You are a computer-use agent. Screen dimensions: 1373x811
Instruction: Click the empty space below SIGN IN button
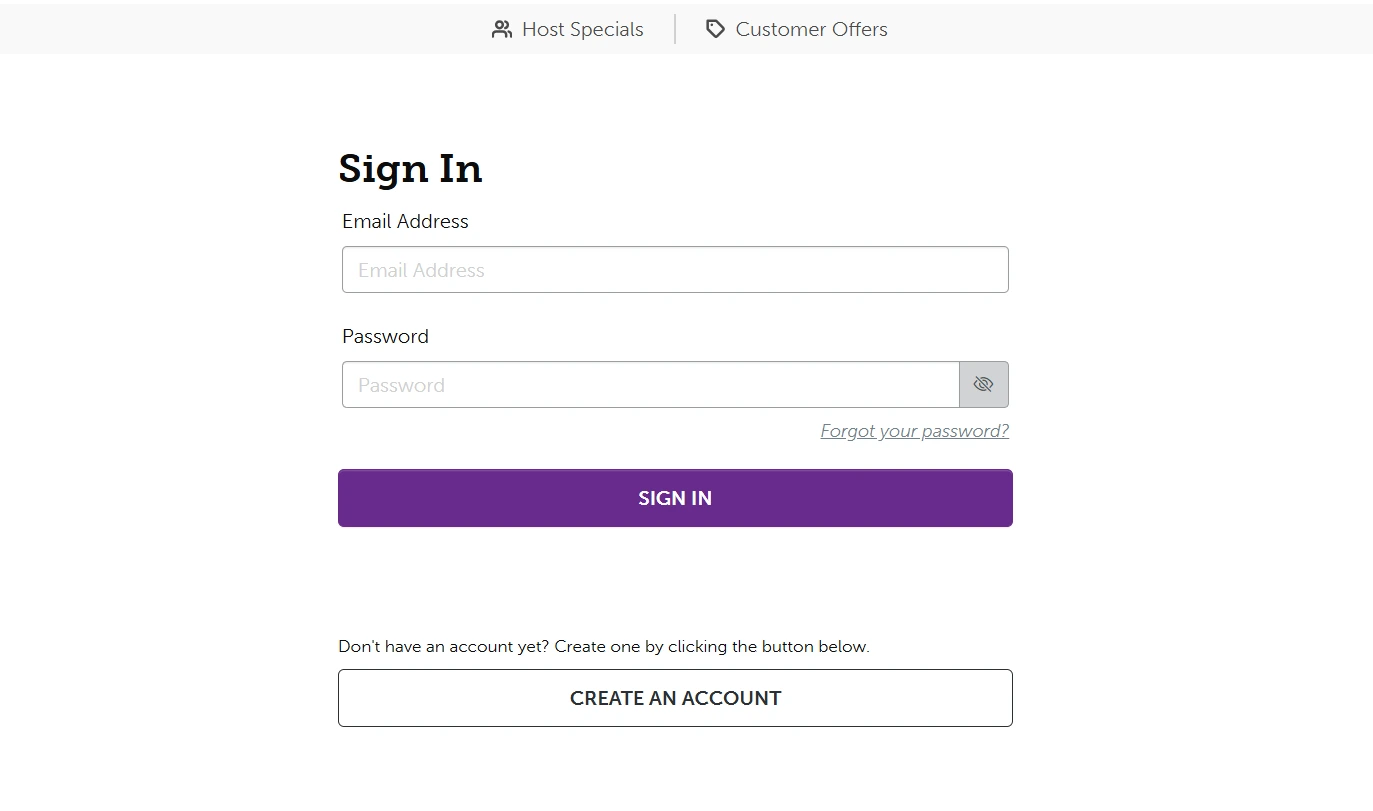675,580
